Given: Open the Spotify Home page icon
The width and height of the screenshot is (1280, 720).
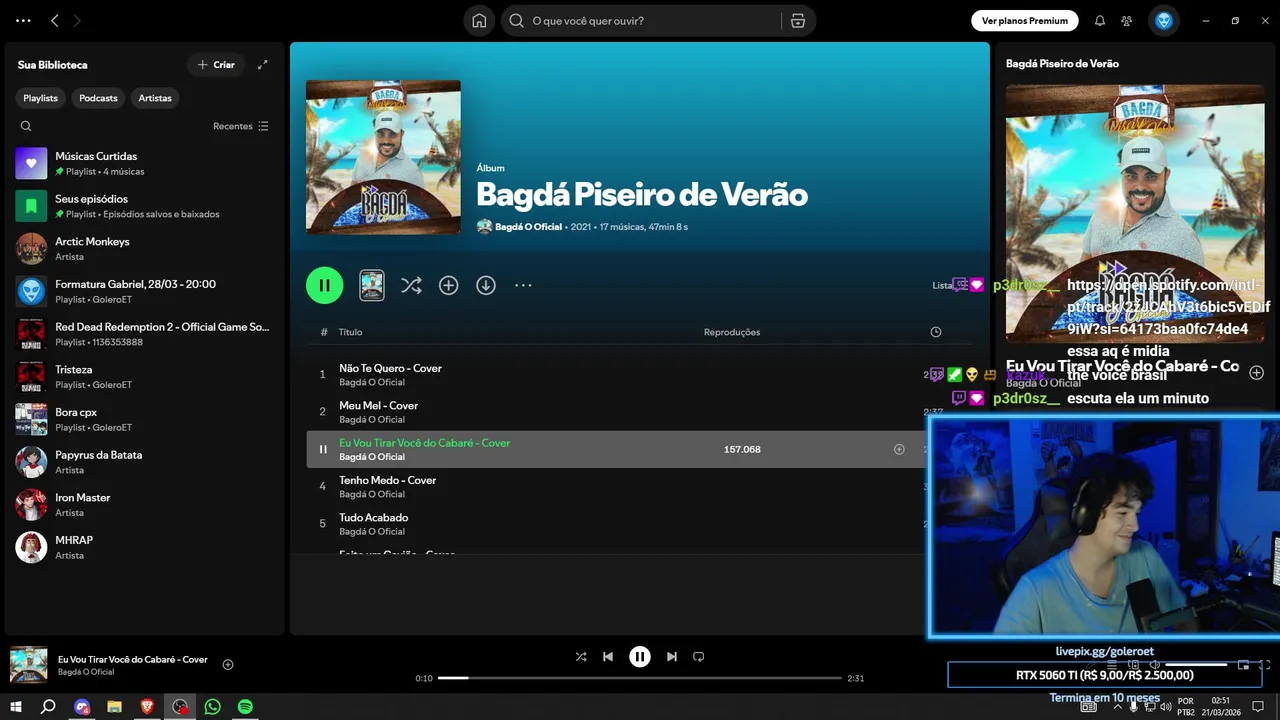Looking at the screenshot, I should [x=479, y=20].
